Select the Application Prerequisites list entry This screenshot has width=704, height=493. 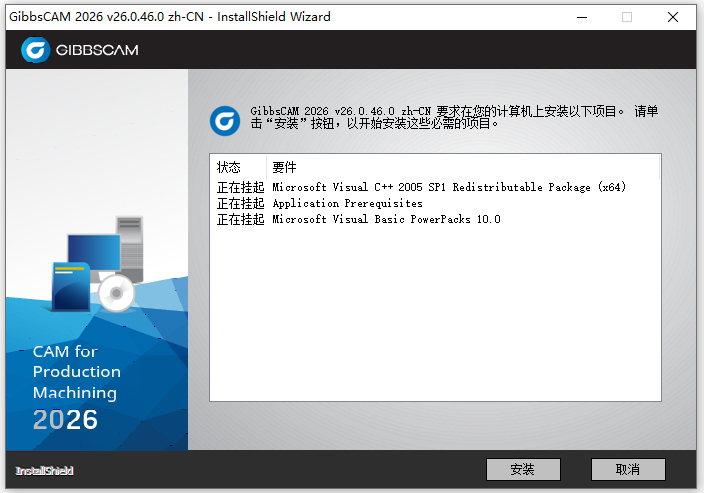click(347, 204)
